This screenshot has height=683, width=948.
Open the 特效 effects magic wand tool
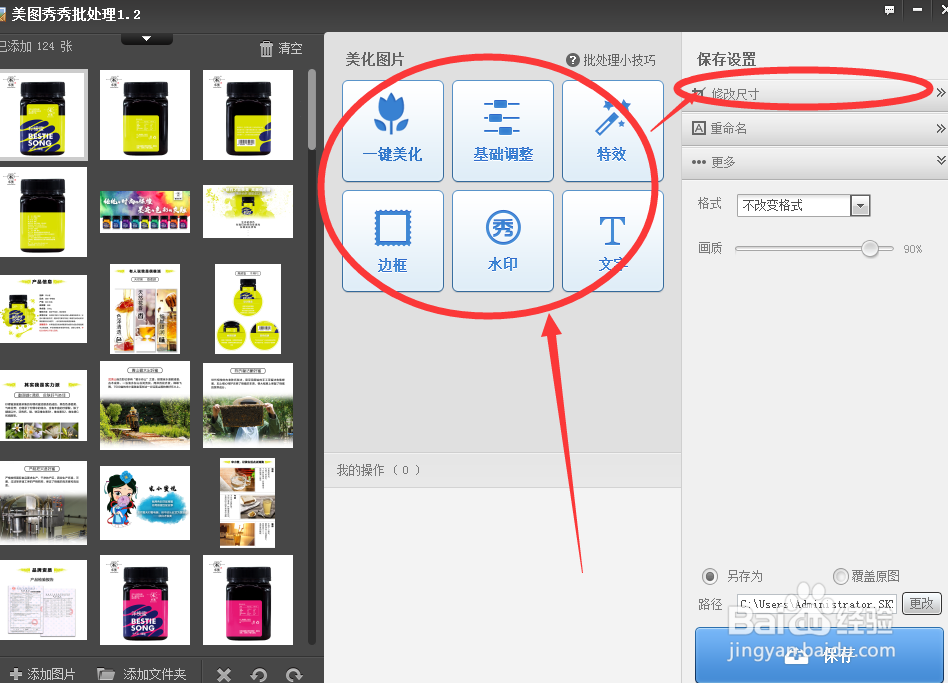612,131
